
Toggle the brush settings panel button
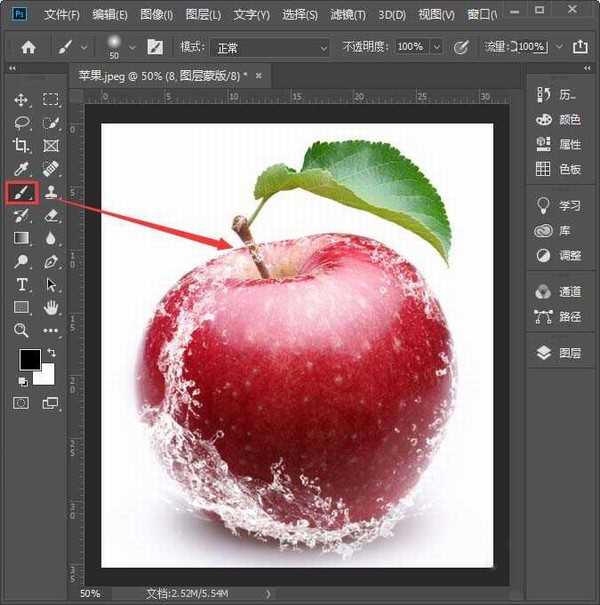tap(155, 47)
